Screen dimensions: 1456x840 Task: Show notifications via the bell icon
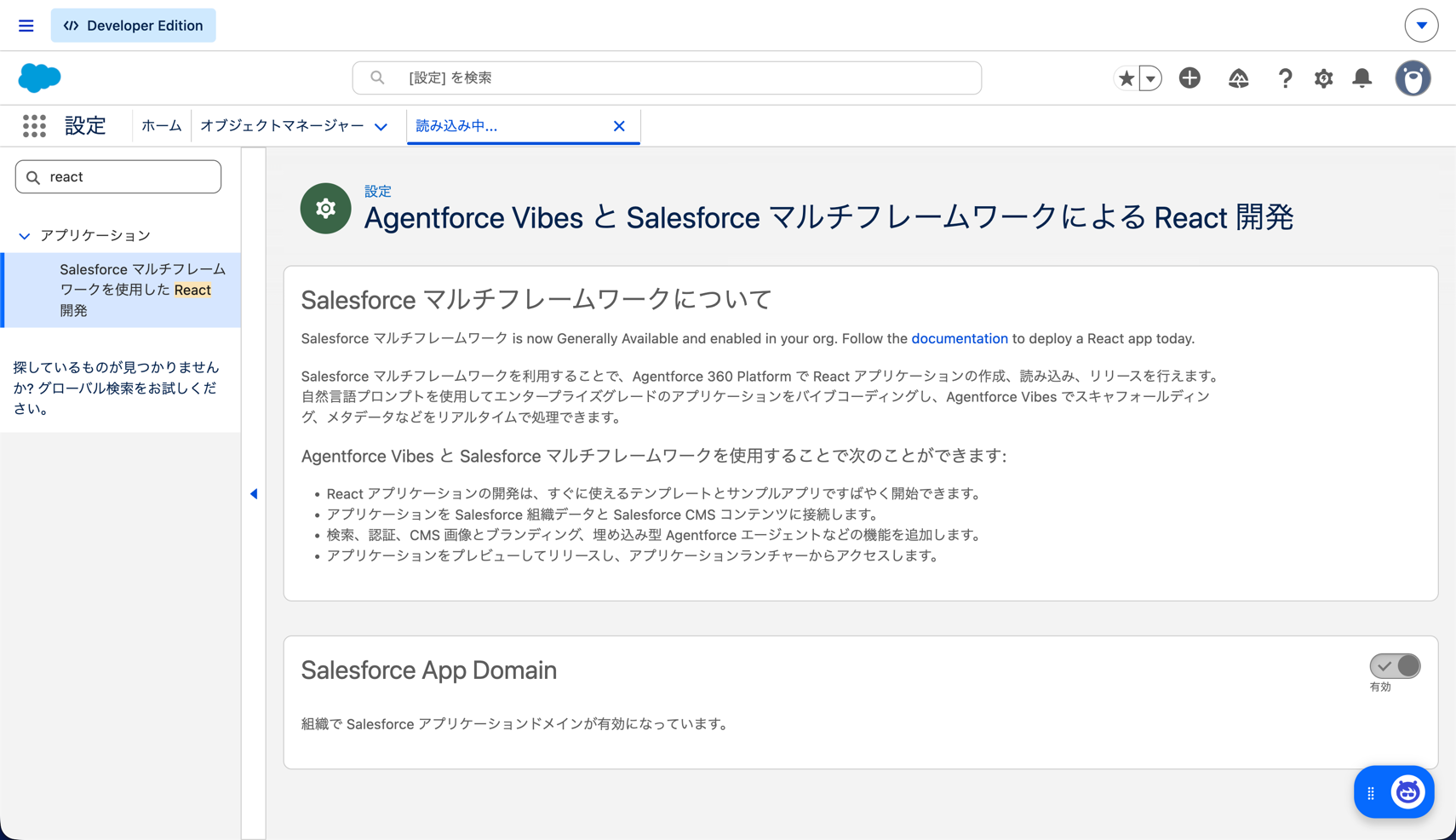[1362, 78]
